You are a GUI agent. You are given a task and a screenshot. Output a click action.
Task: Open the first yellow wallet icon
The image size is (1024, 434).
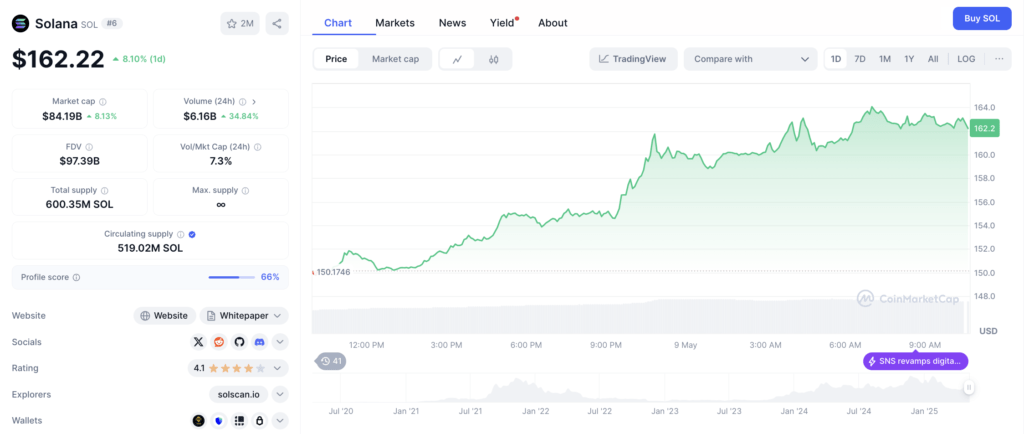(199, 421)
